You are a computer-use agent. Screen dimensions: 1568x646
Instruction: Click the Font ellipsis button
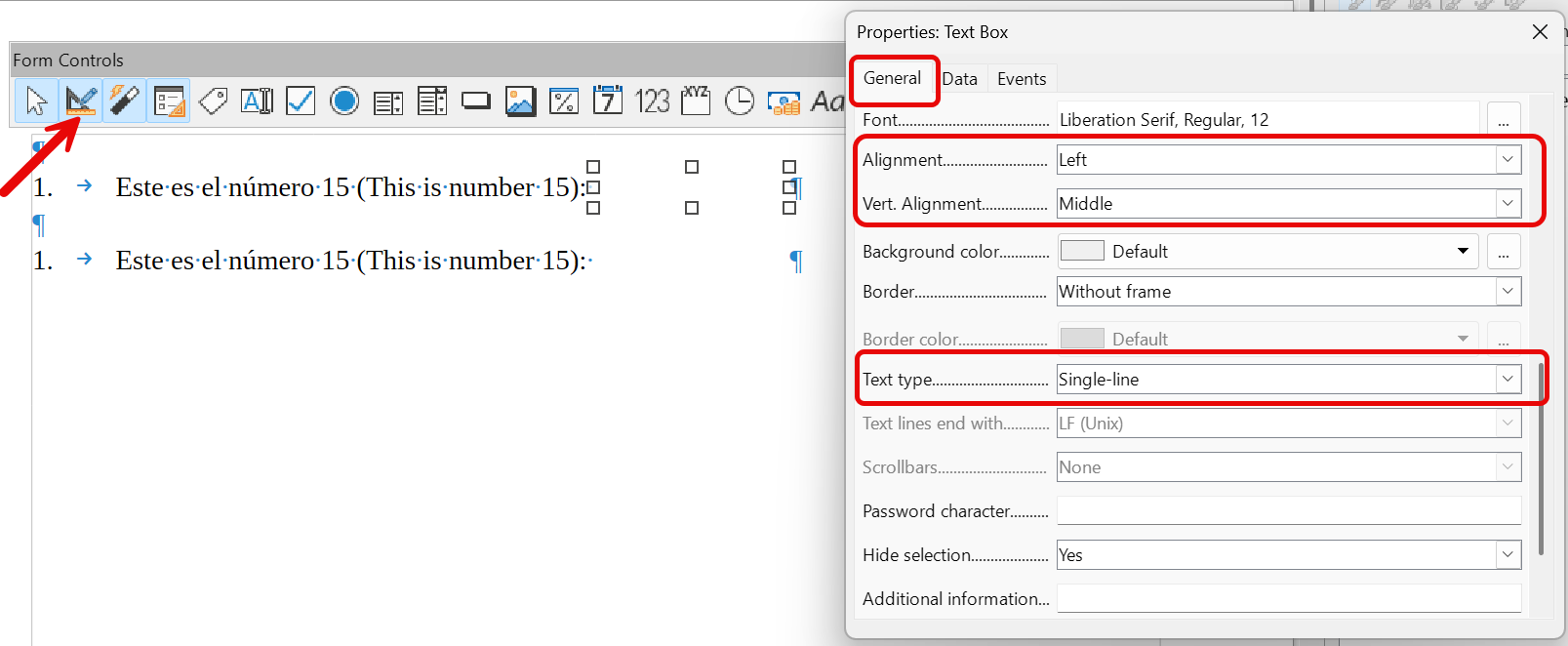(x=1503, y=120)
